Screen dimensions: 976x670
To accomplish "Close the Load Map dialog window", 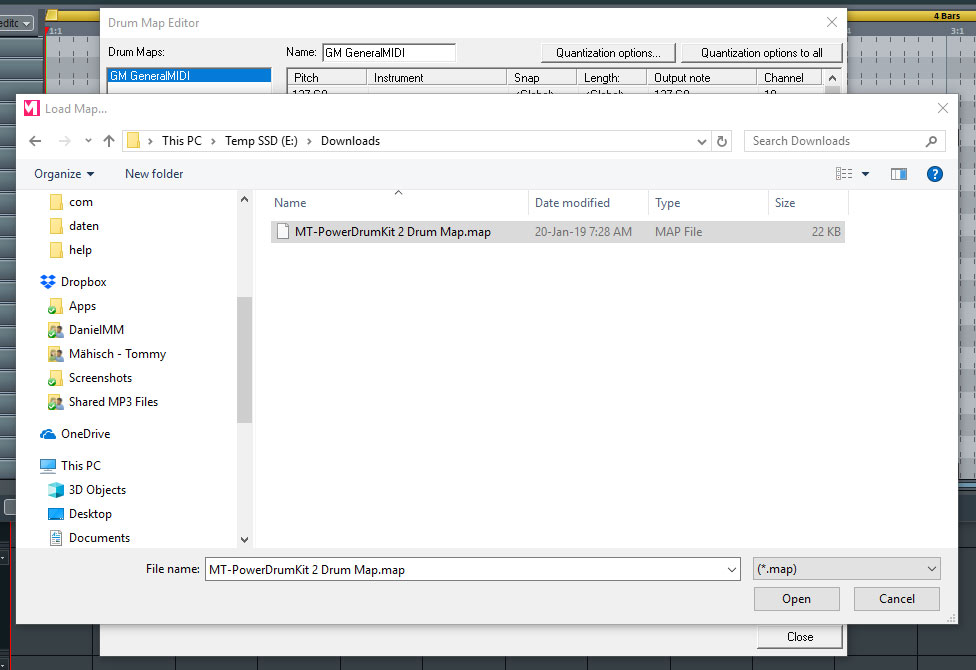I will coord(942,108).
